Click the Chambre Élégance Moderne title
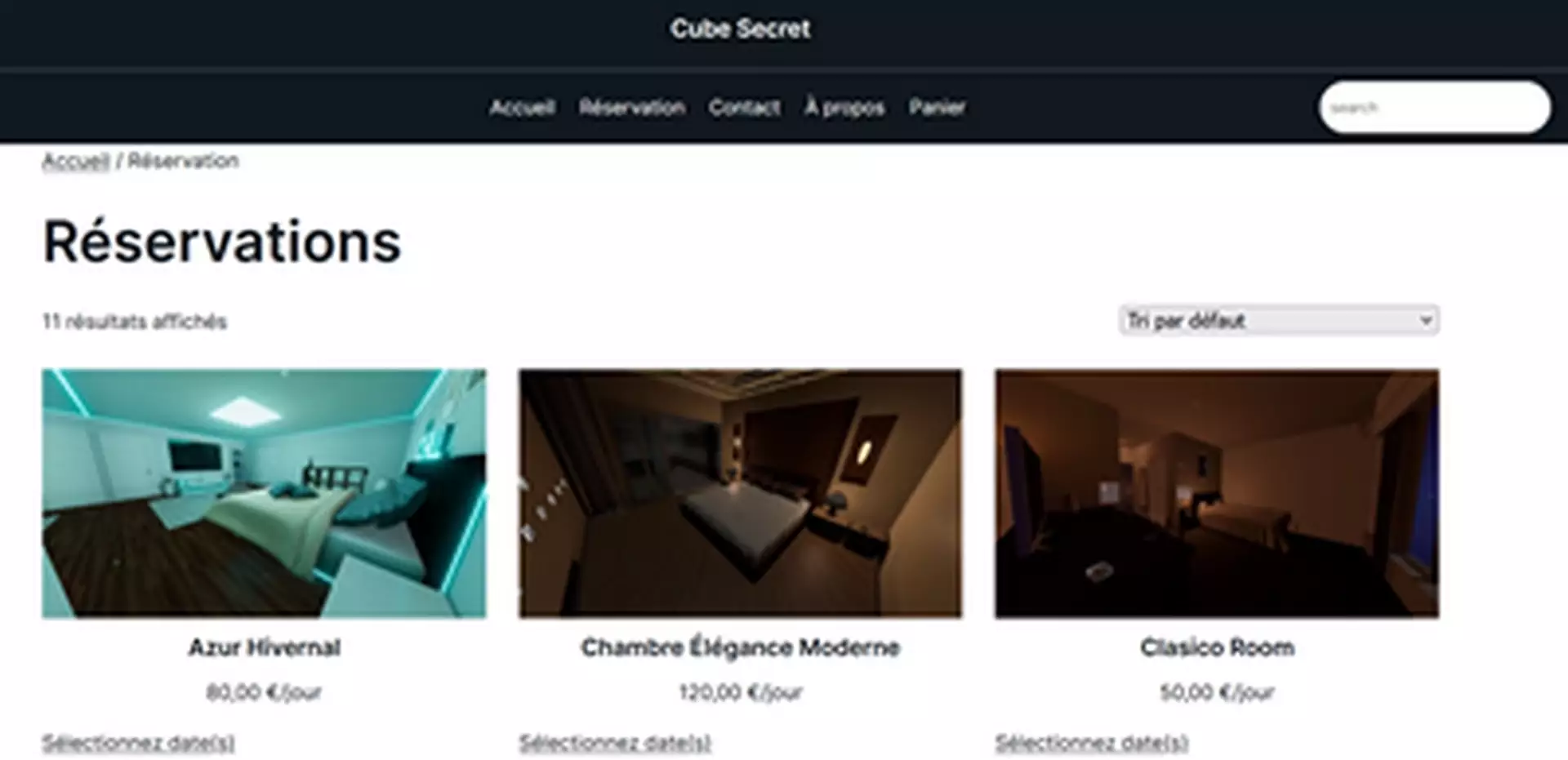The image size is (1568, 760). pos(740,647)
